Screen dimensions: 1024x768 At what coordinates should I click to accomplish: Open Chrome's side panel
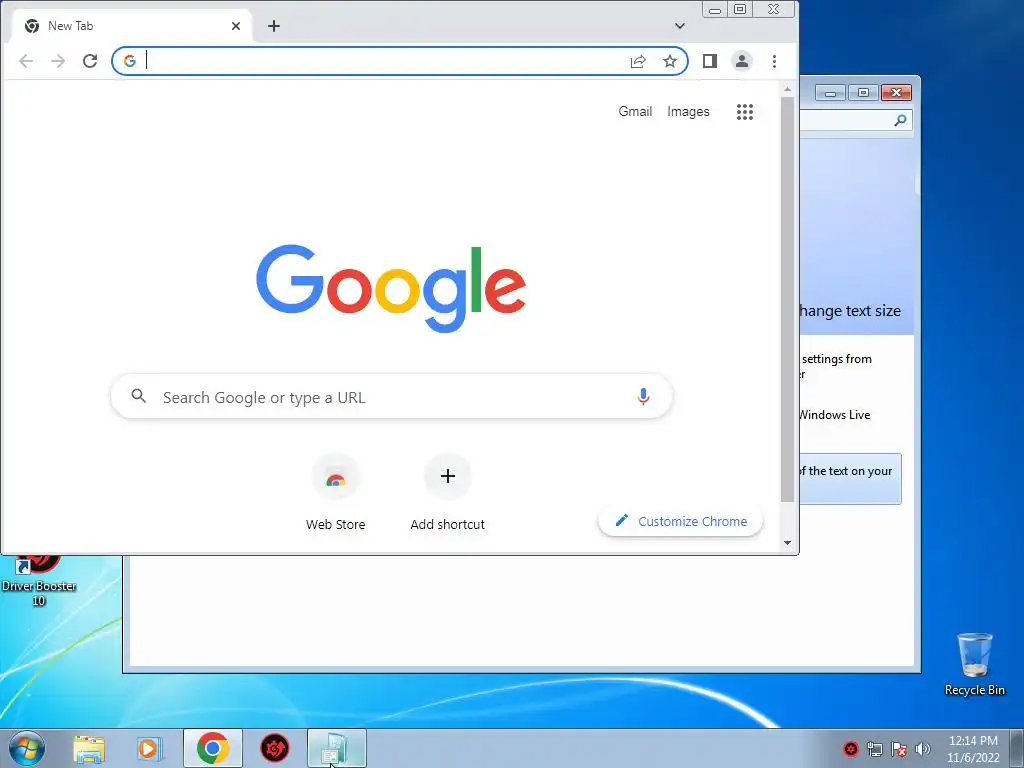tap(710, 61)
